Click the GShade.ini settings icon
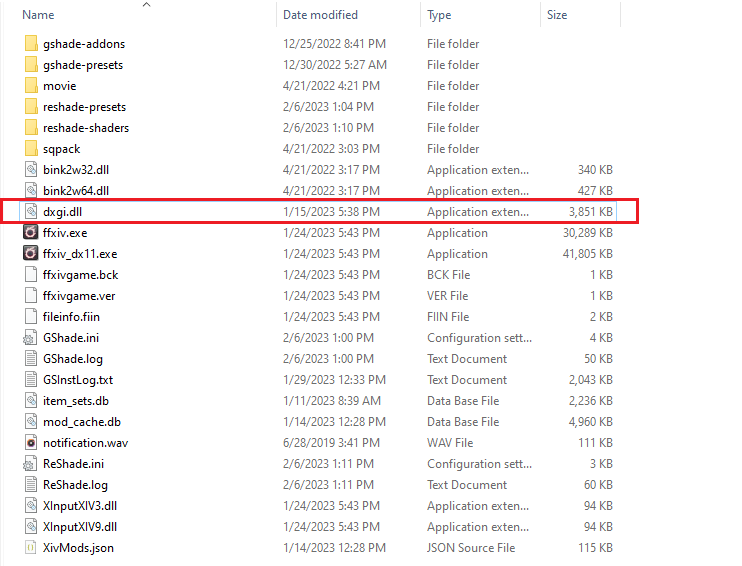 coord(30,338)
